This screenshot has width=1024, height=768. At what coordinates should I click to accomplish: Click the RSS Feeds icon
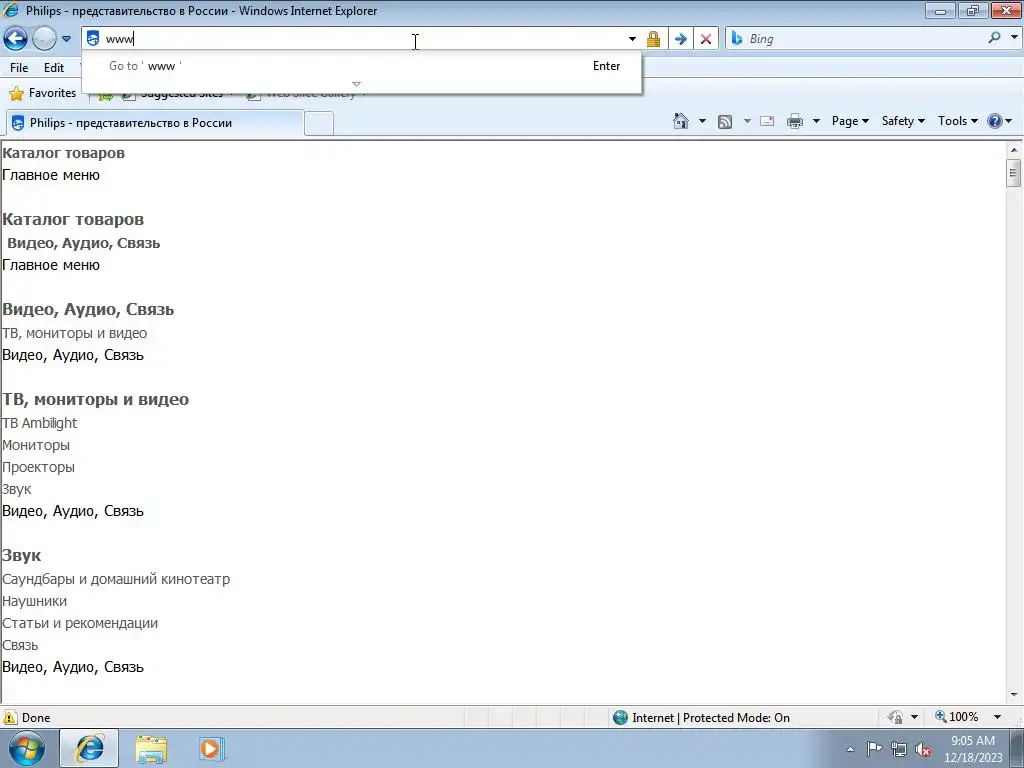tap(725, 121)
